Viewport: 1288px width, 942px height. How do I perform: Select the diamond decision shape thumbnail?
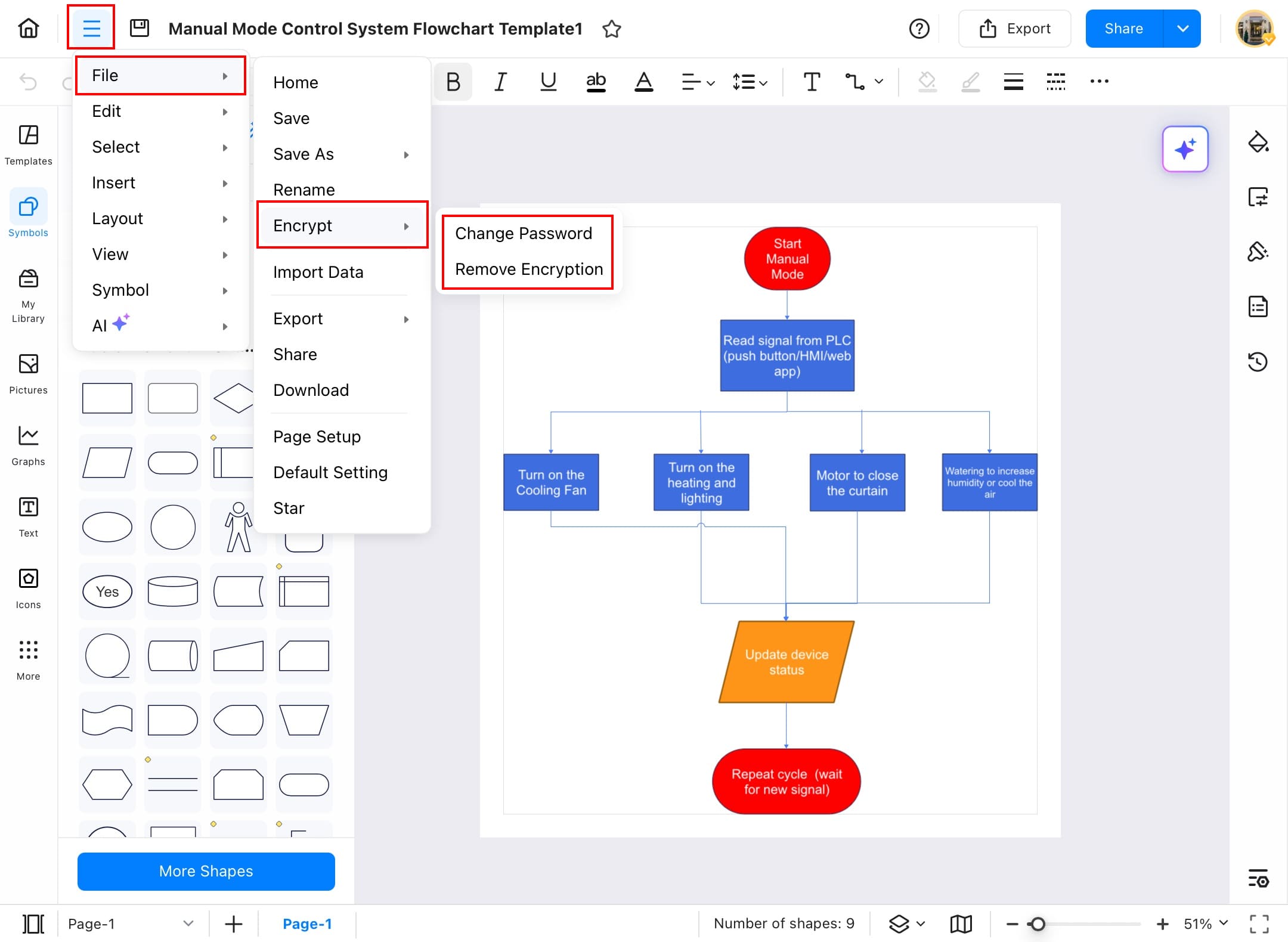234,398
